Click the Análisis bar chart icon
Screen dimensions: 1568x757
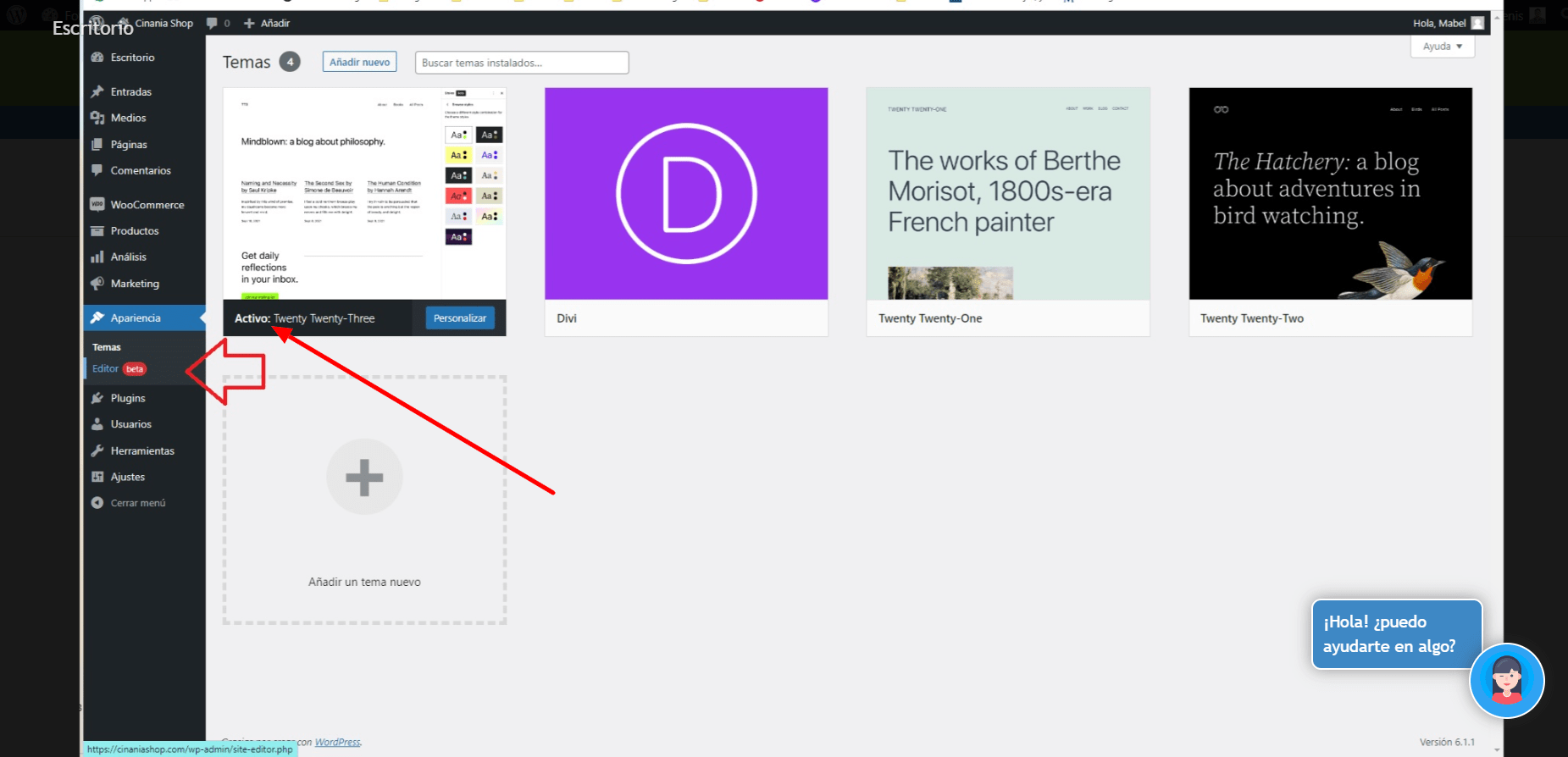pos(97,257)
